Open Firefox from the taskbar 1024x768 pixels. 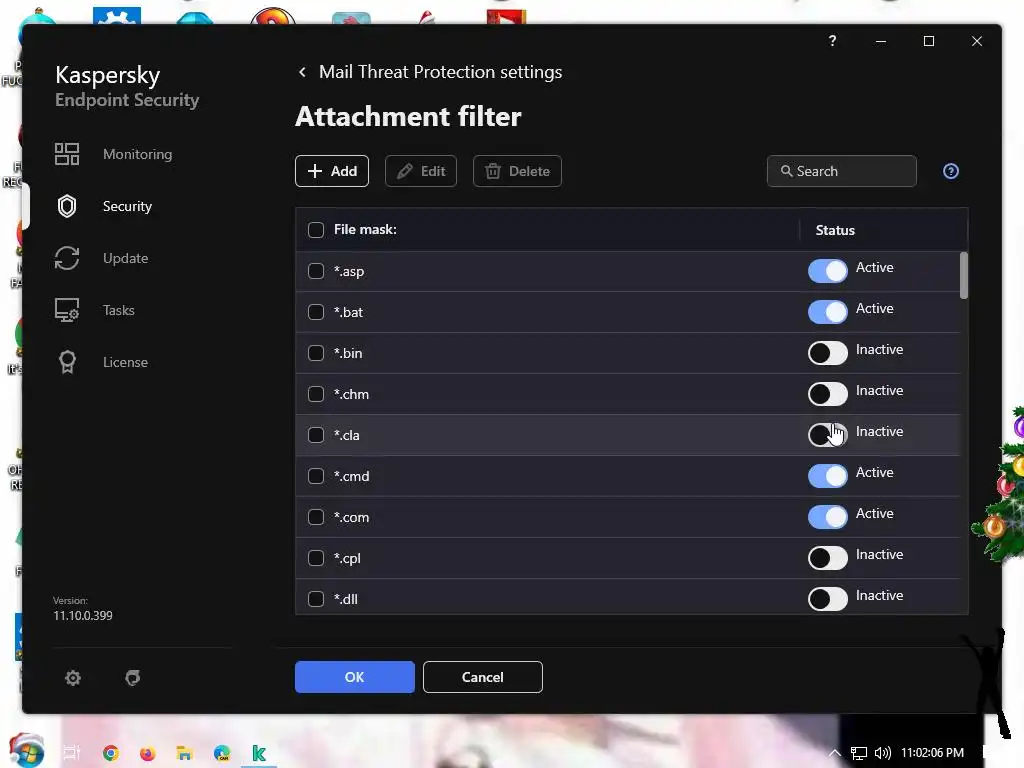coord(148,753)
